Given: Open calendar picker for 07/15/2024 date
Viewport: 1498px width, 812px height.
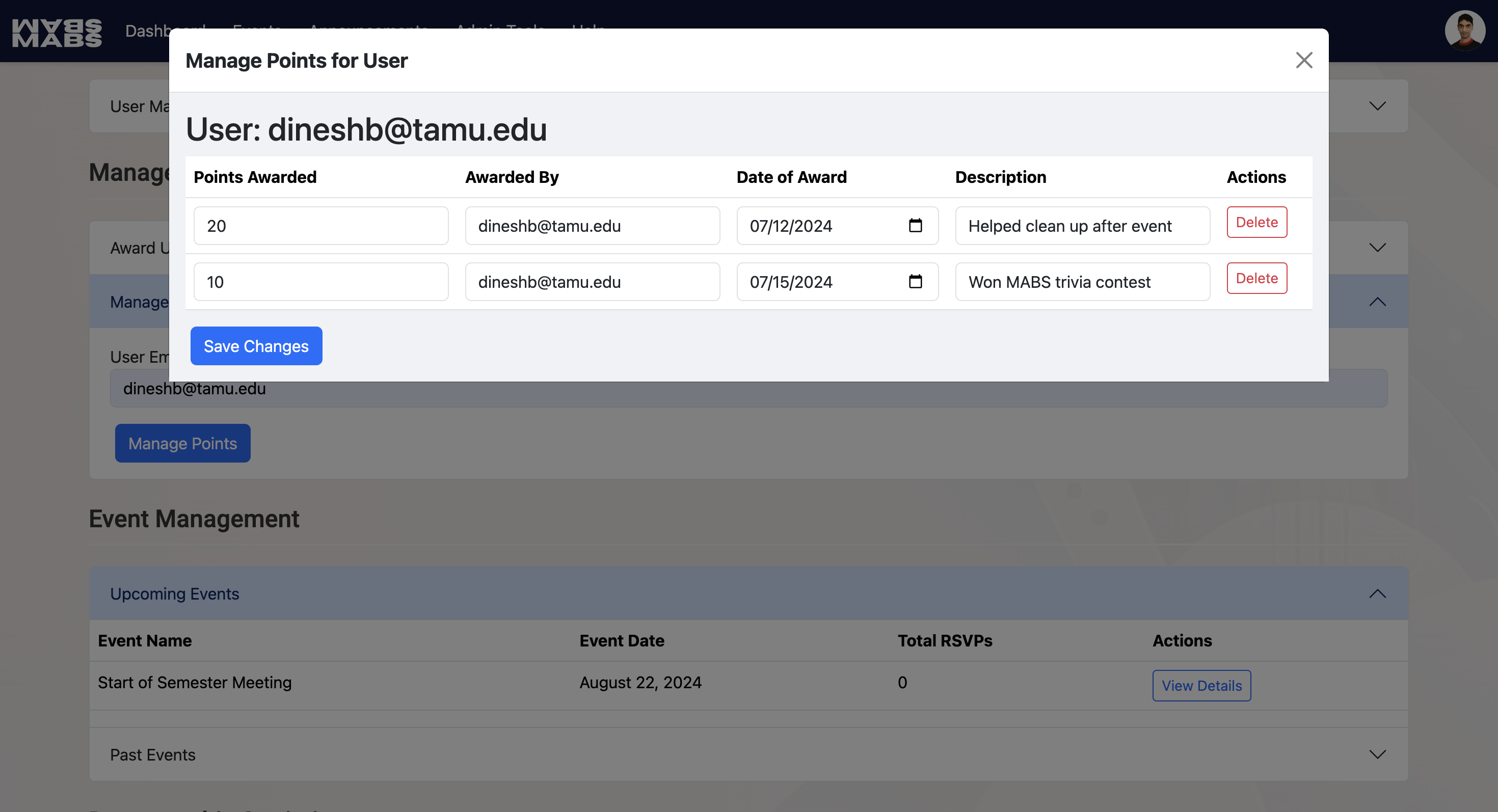Looking at the screenshot, I should coord(915,282).
